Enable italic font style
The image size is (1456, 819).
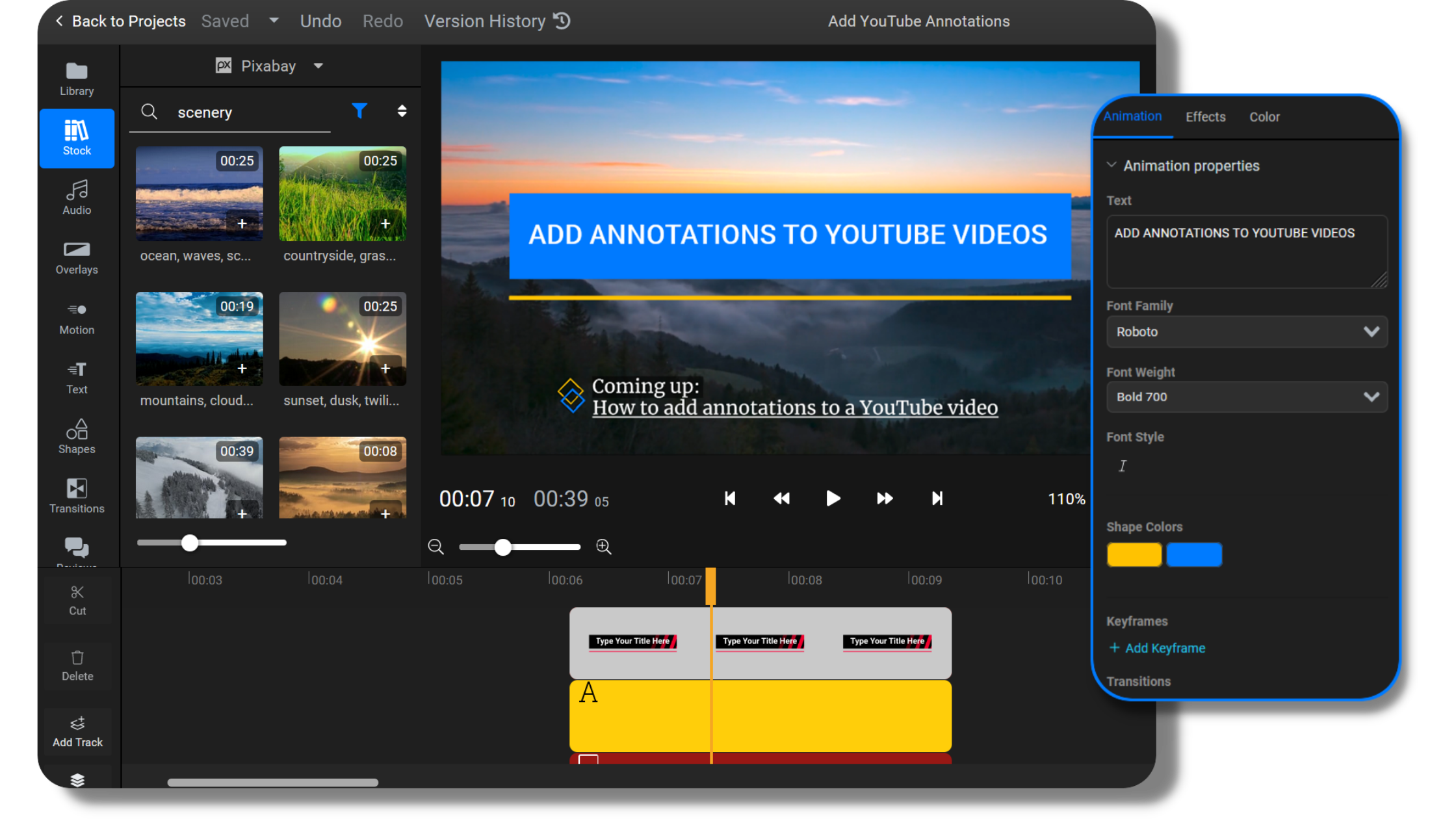coord(1122,465)
